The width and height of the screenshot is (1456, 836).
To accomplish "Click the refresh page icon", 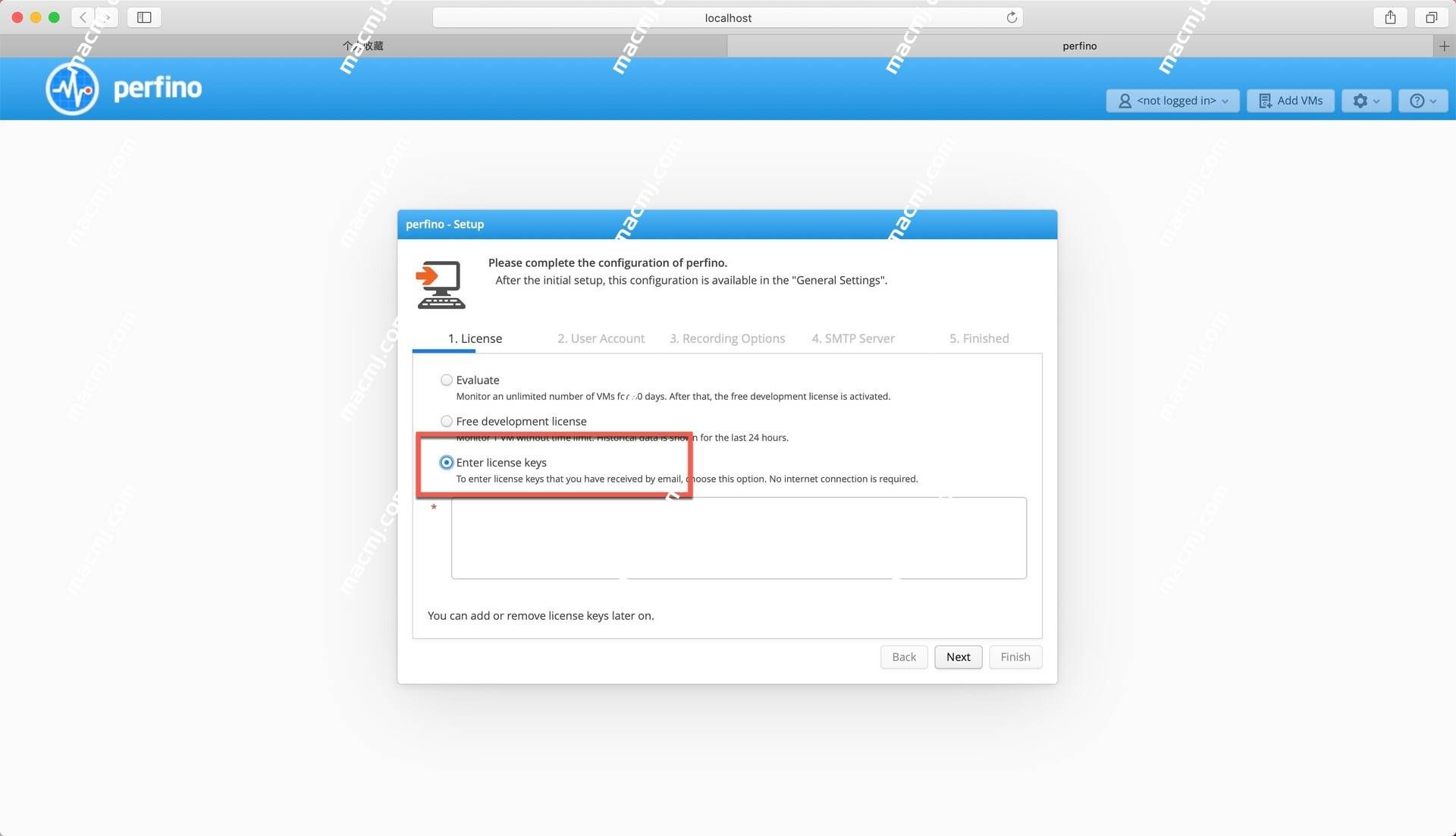I will pyautogui.click(x=1012, y=17).
